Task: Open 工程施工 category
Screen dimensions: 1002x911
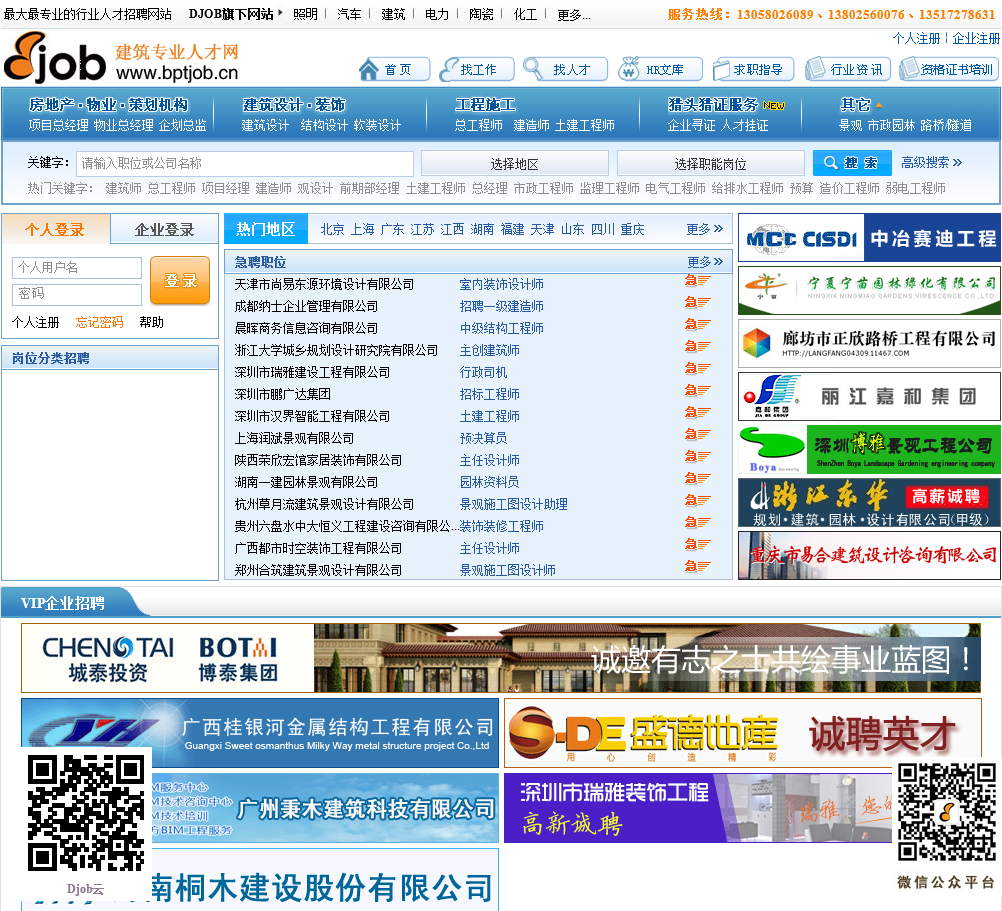Action: tap(486, 104)
